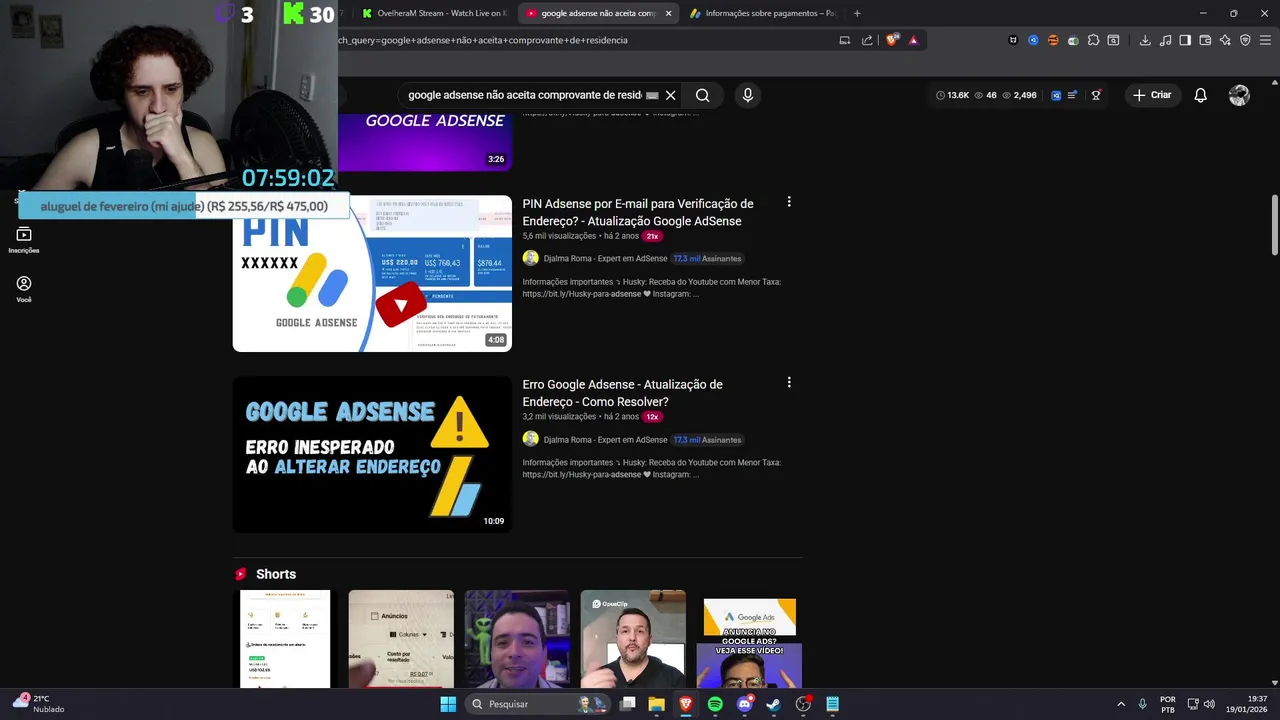Open the video title starting with 'Erro Google Adsense'
Image resolution: width=1280 pixels, height=720 pixels.
pos(622,393)
